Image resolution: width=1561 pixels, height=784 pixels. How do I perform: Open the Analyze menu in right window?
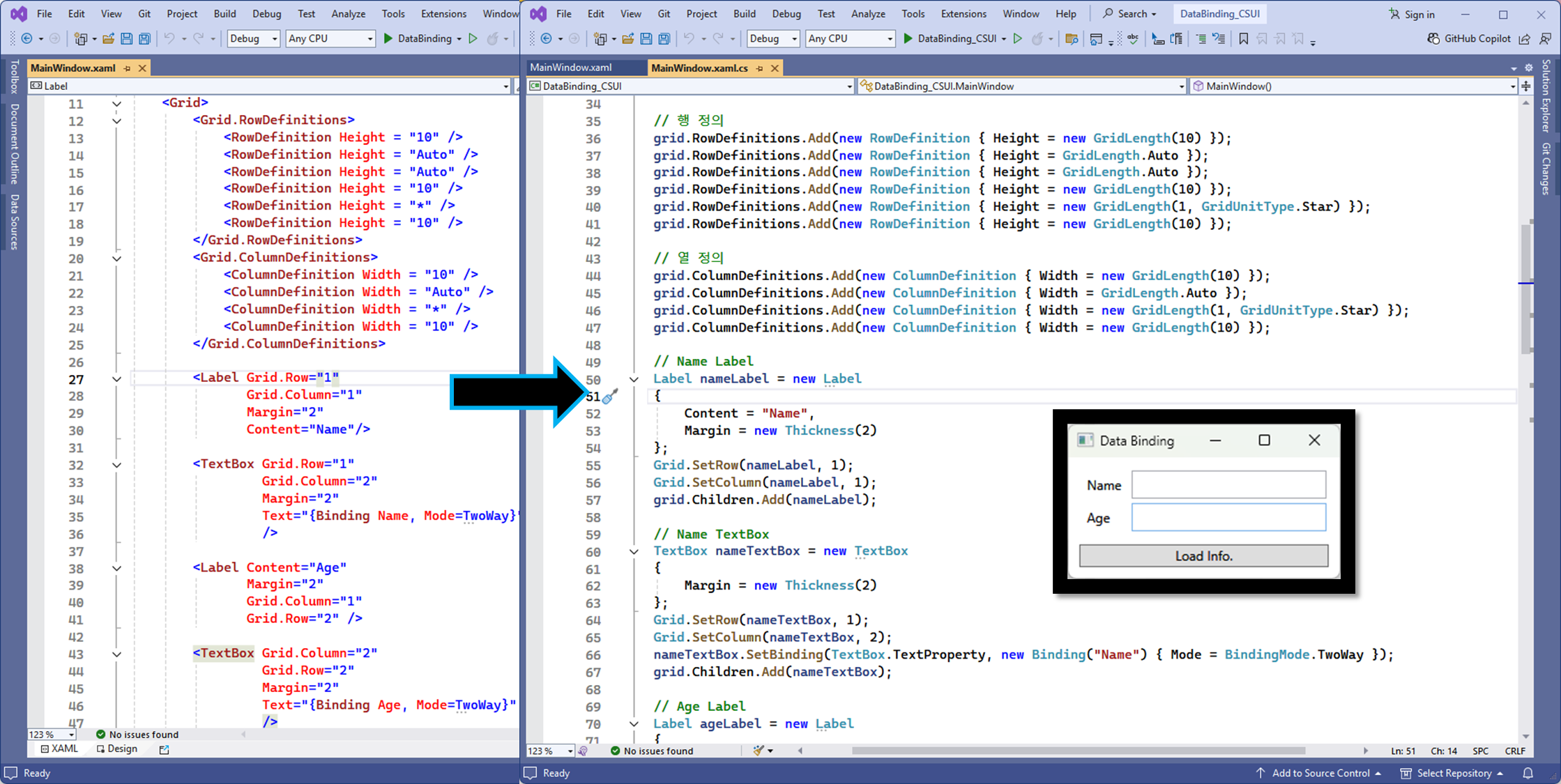(x=868, y=14)
